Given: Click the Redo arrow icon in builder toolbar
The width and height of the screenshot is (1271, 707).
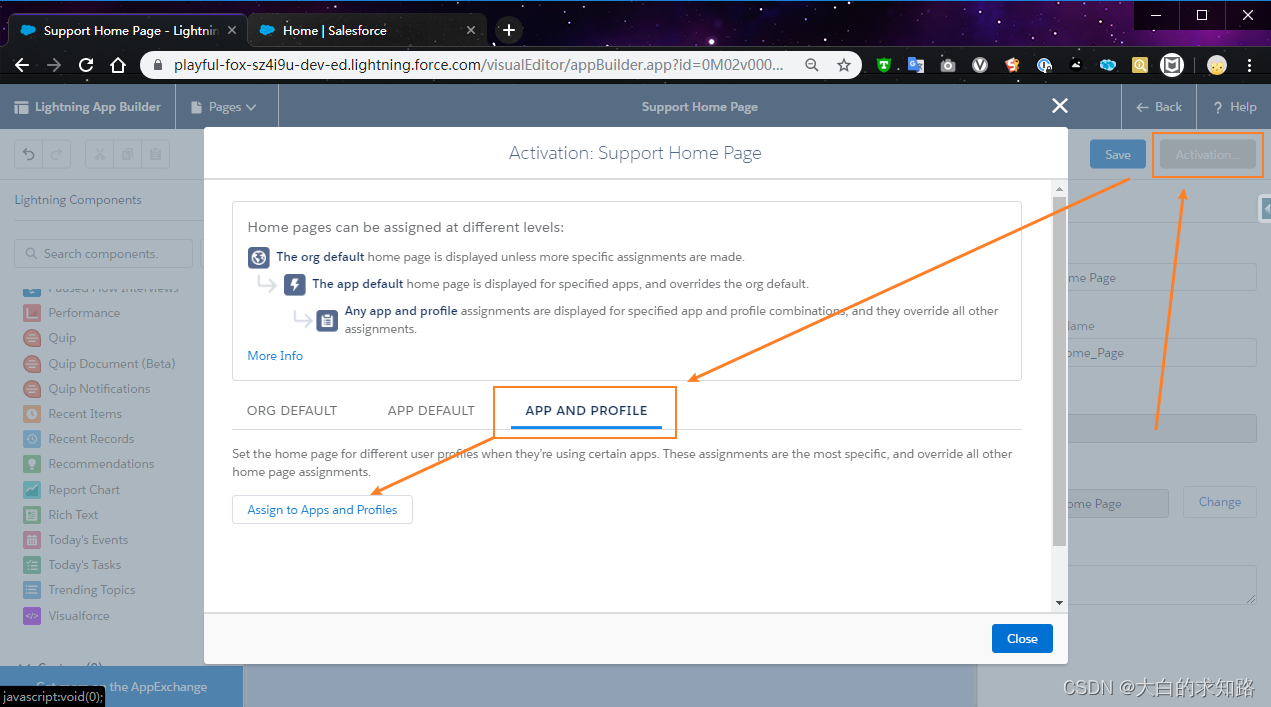Looking at the screenshot, I should (x=56, y=154).
